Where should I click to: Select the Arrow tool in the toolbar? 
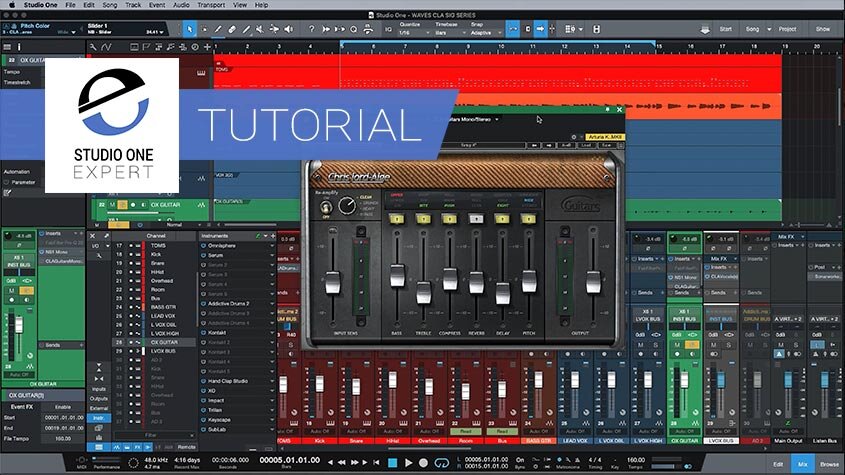189,29
